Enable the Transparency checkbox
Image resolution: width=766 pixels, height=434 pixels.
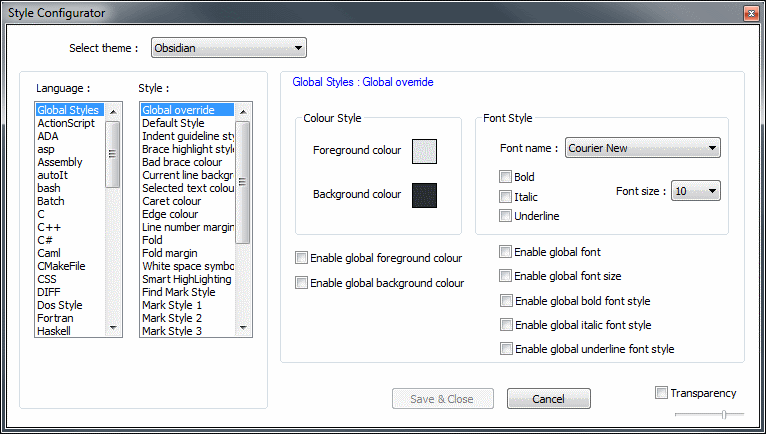pyautogui.click(x=661, y=392)
